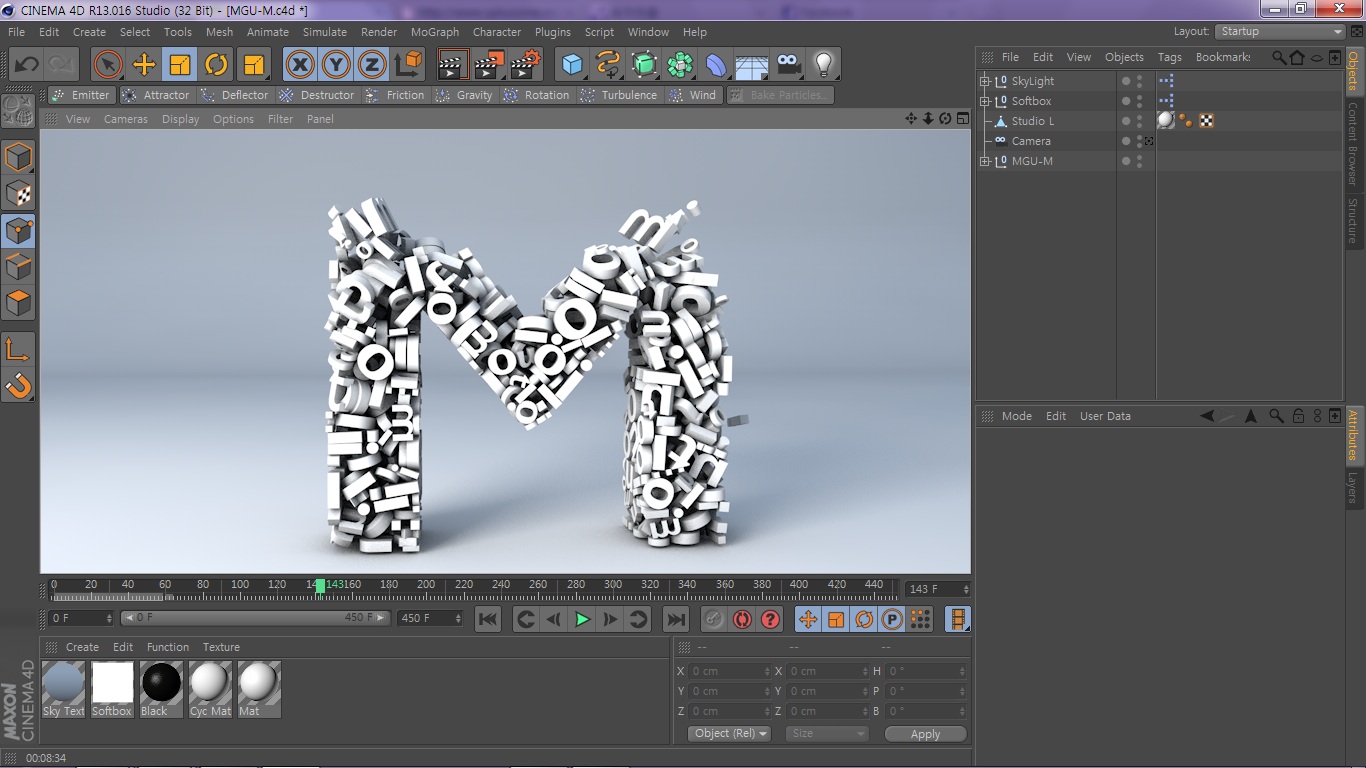1366x768 pixels.
Task: Activate the Scale tool in top toolbar
Action: [x=180, y=65]
